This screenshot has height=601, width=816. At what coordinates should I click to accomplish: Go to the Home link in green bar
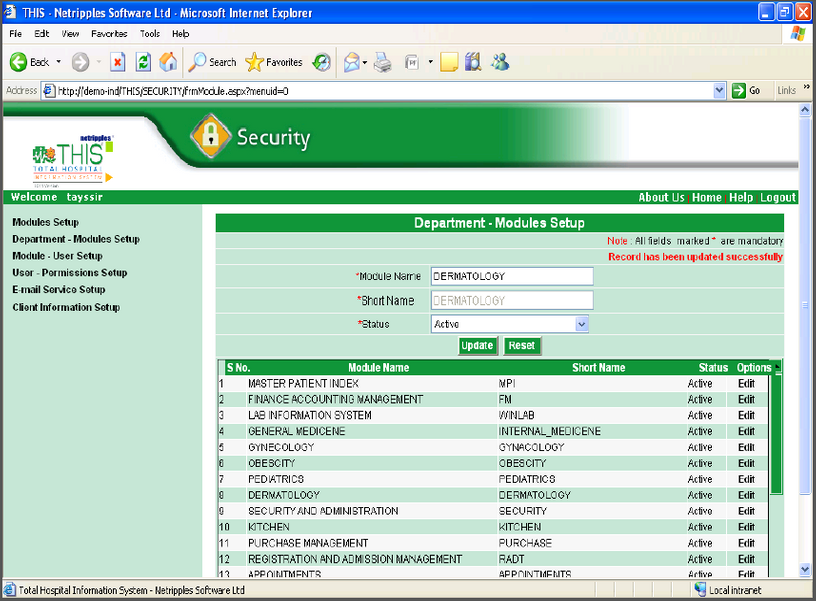[x=707, y=198]
